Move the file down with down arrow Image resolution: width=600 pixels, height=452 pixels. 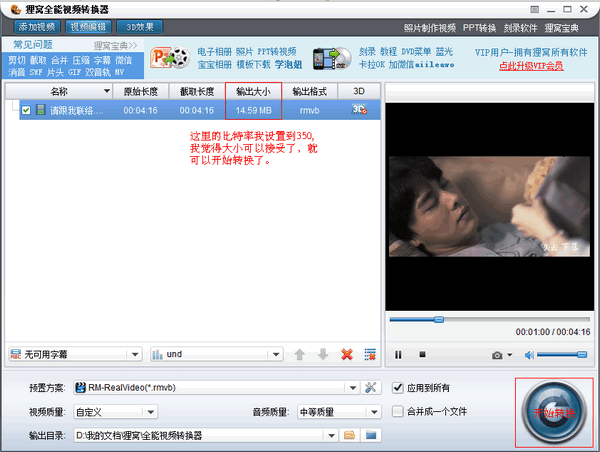point(323,354)
